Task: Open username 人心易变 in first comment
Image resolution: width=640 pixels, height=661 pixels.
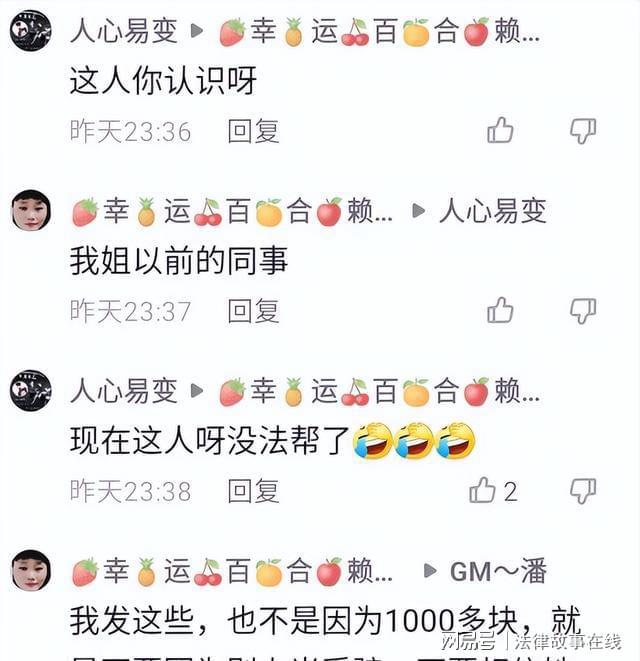Action: 124,31
